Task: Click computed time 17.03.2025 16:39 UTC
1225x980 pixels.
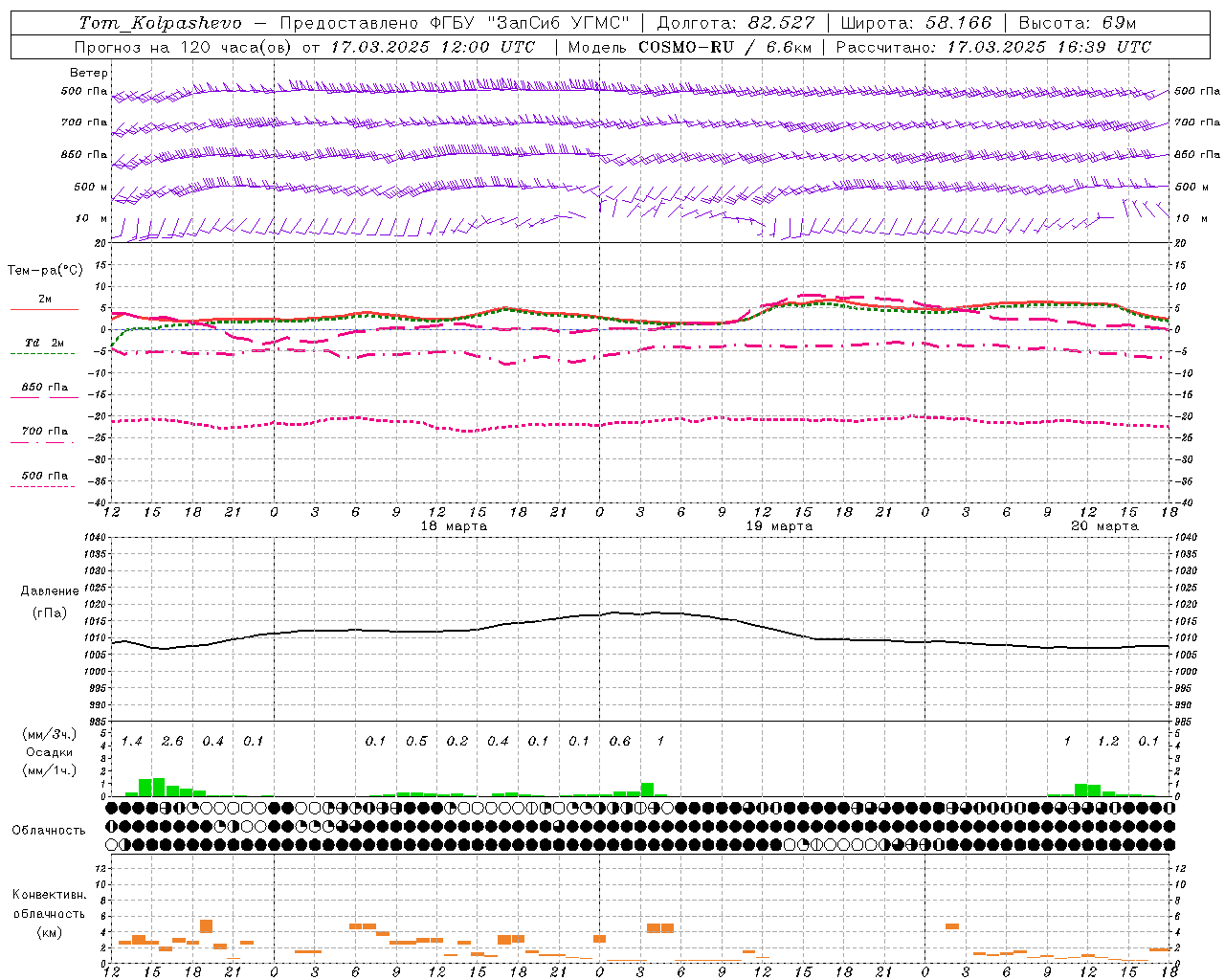Action: click(x=1049, y=47)
